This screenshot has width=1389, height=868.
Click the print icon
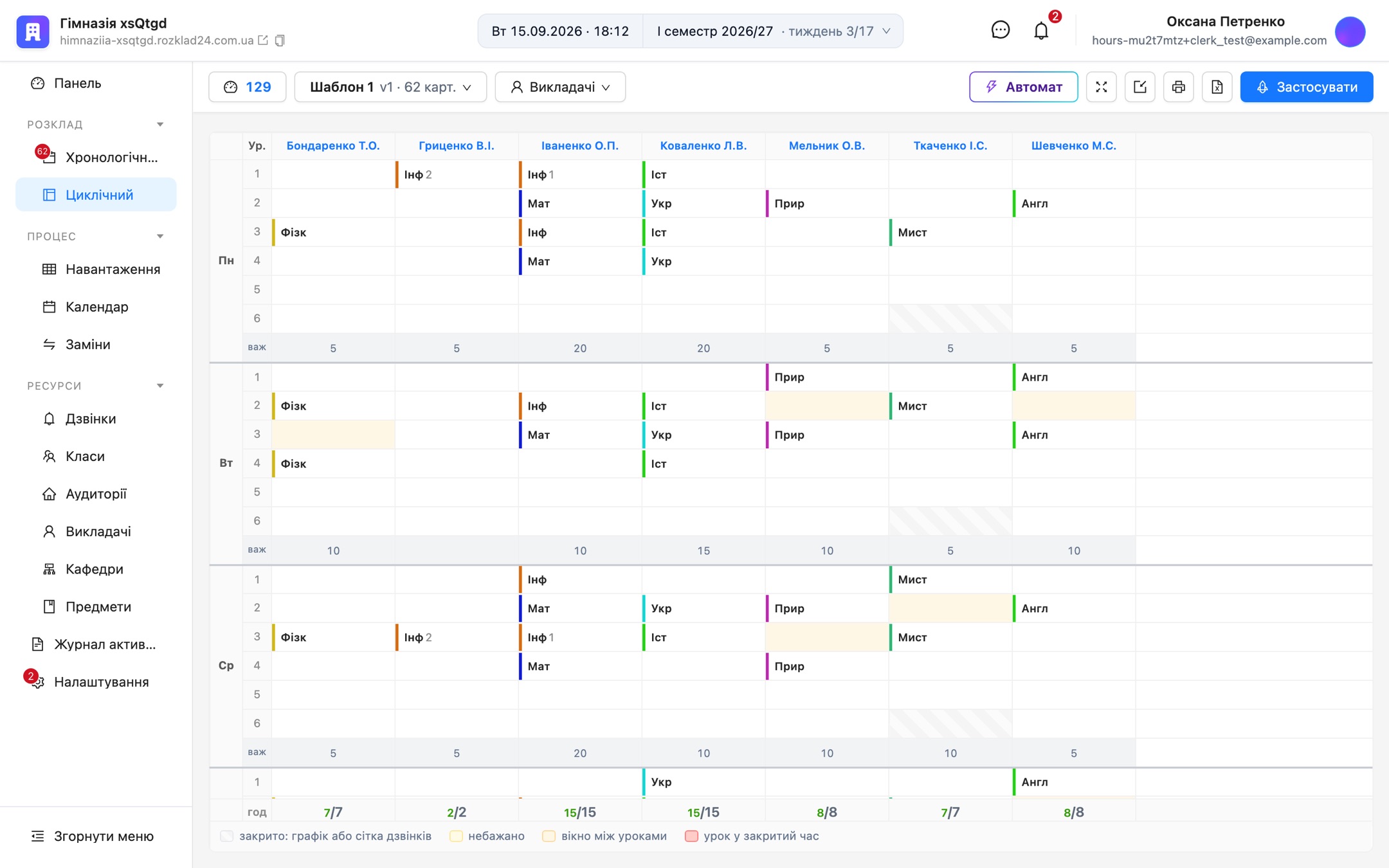(x=1178, y=87)
